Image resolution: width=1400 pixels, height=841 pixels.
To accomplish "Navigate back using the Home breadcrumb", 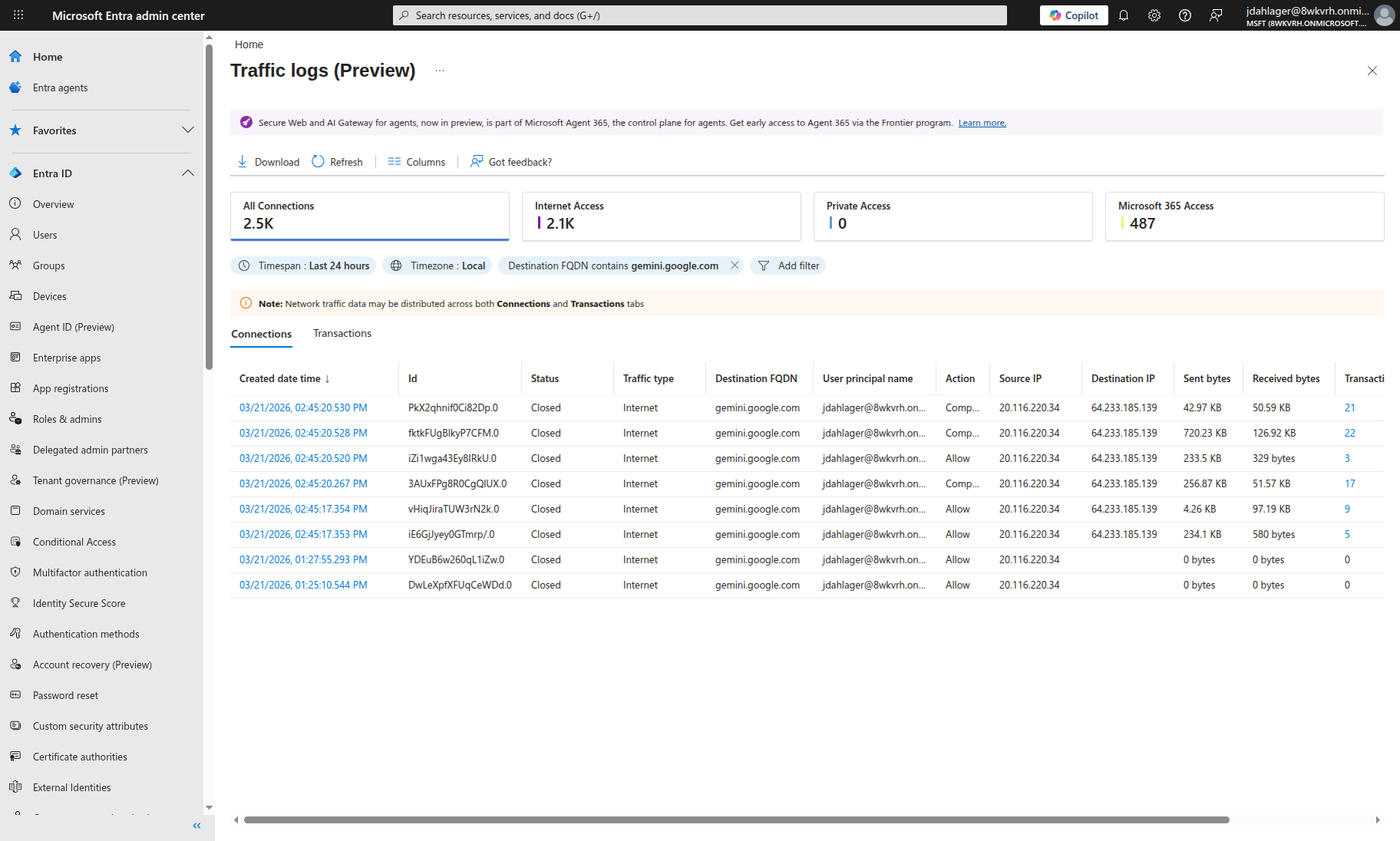I will pyautogui.click(x=249, y=45).
